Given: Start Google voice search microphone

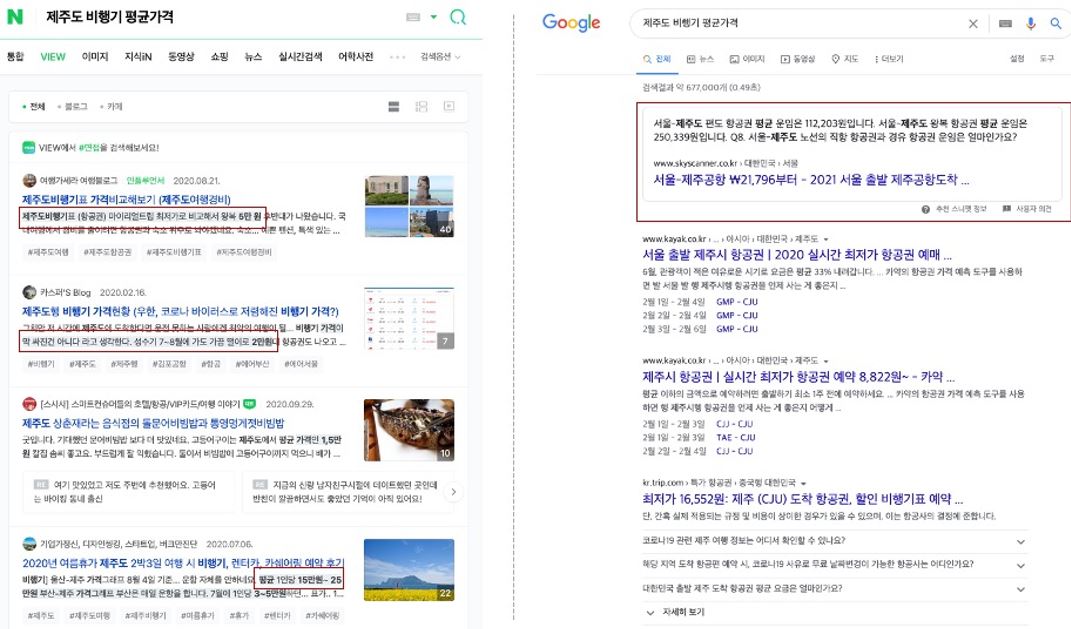Looking at the screenshot, I should [1031, 24].
